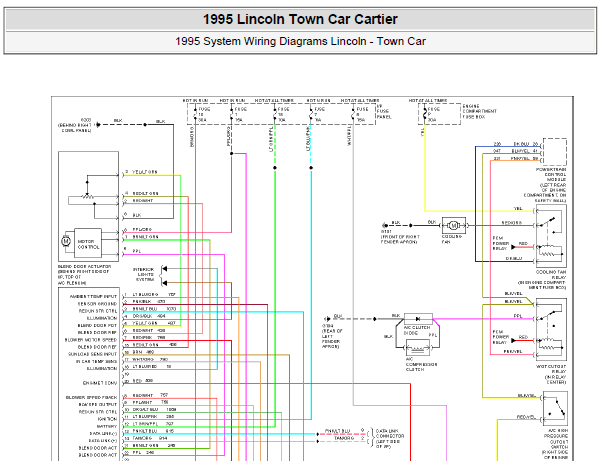600x461 pixels.
Task: Click the Sensor Ground pin label
Action: click(97, 304)
